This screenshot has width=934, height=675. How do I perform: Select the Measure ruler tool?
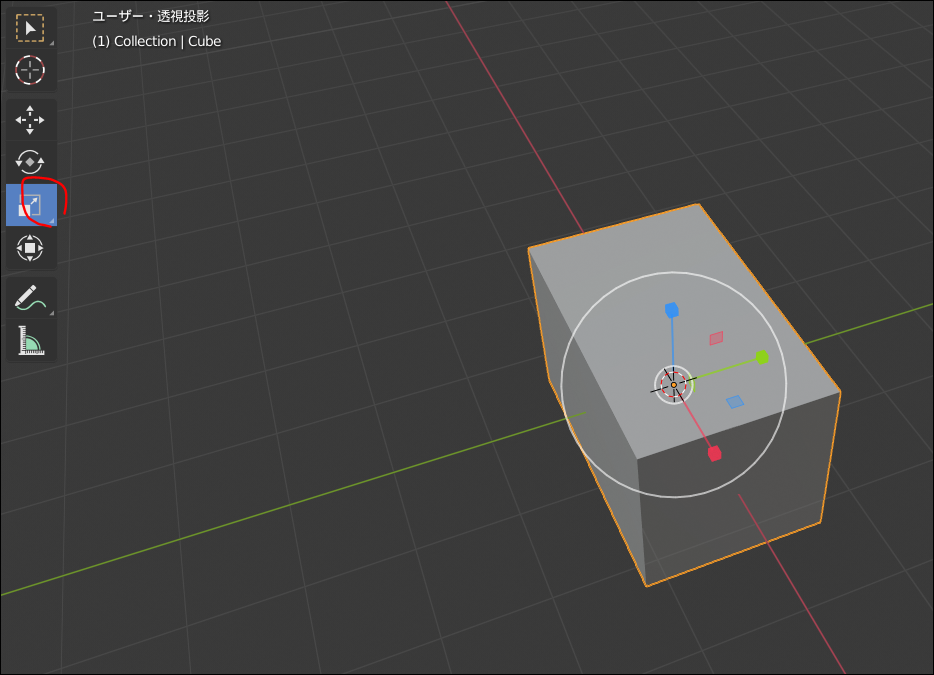pyautogui.click(x=30, y=340)
